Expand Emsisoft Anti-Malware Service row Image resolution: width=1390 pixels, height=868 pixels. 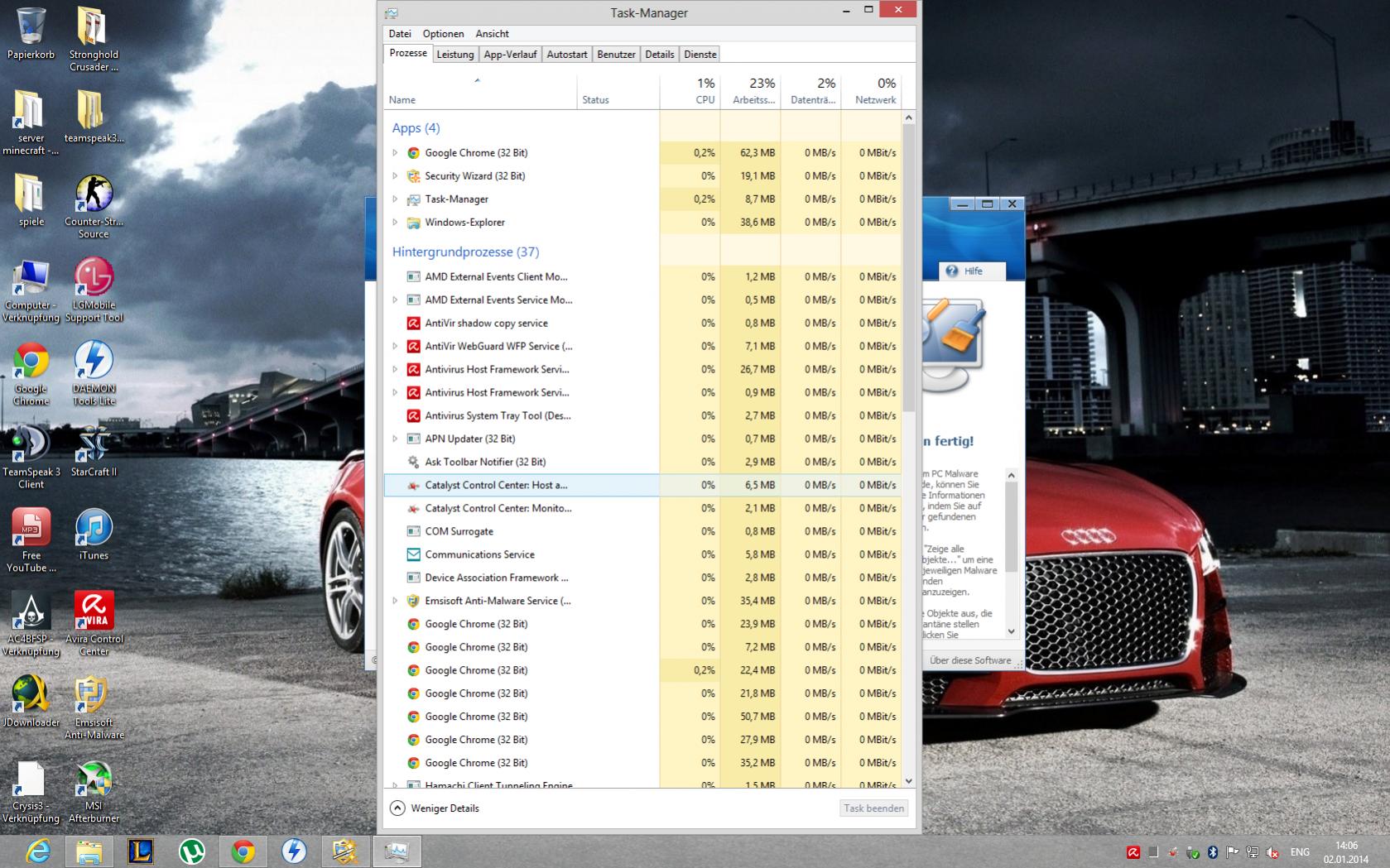pyautogui.click(x=395, y=602)
